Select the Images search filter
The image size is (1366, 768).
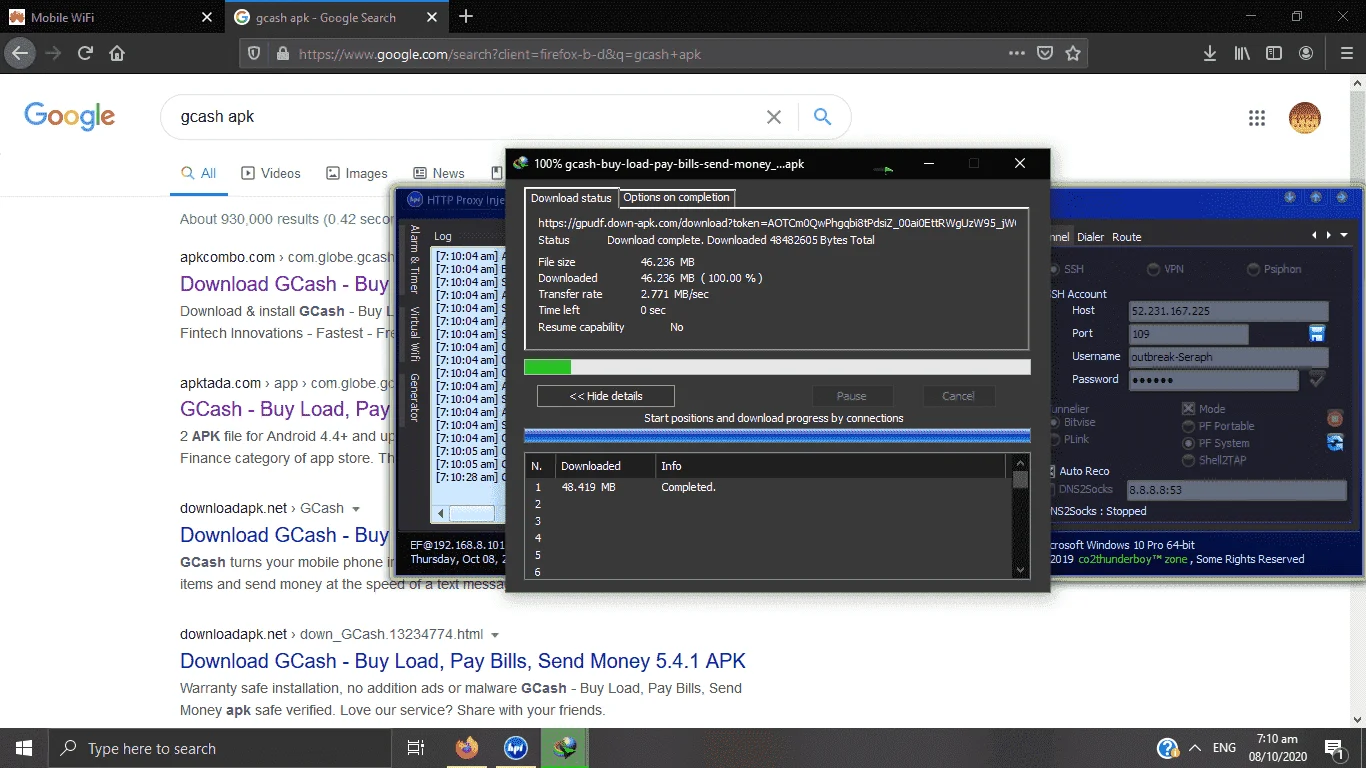click(357, 173)
